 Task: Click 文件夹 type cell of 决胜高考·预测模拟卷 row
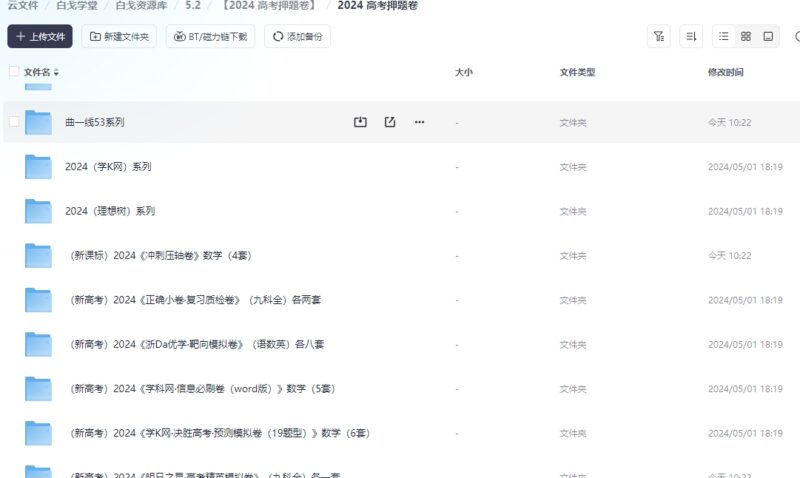(x=573, y=433)
